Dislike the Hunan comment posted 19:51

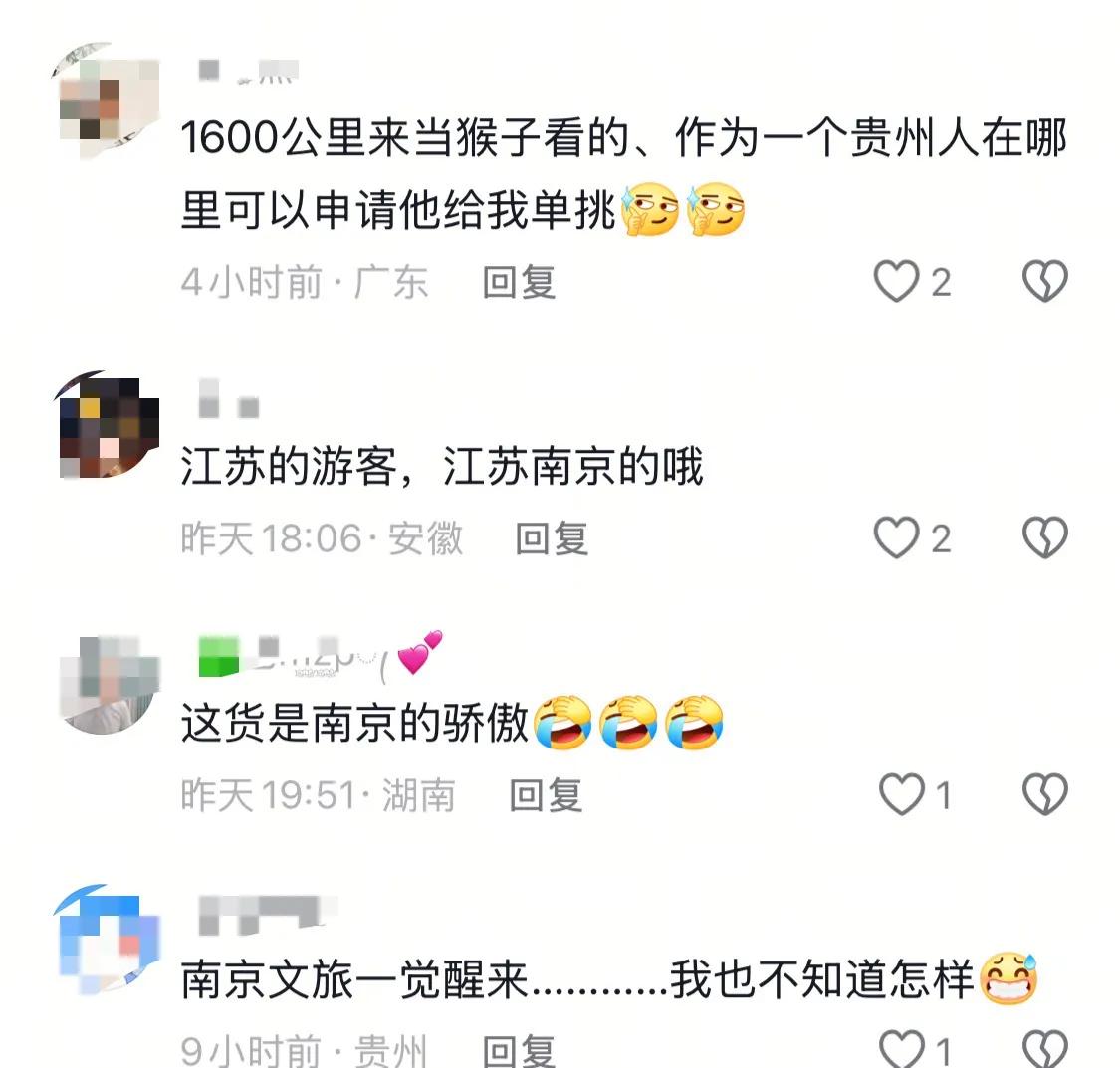(1045, 794)
